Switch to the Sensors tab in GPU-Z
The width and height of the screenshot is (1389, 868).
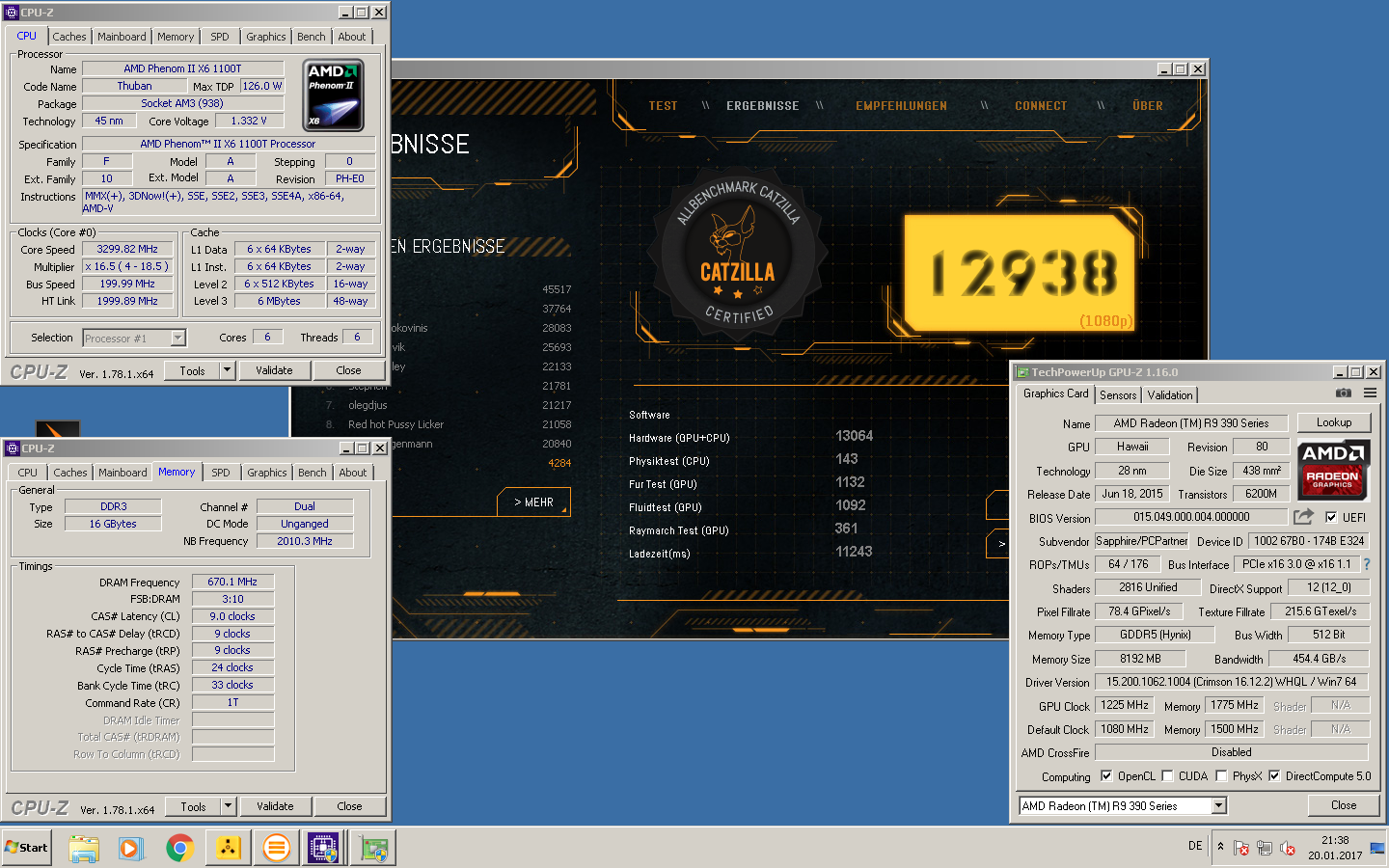1118,395
